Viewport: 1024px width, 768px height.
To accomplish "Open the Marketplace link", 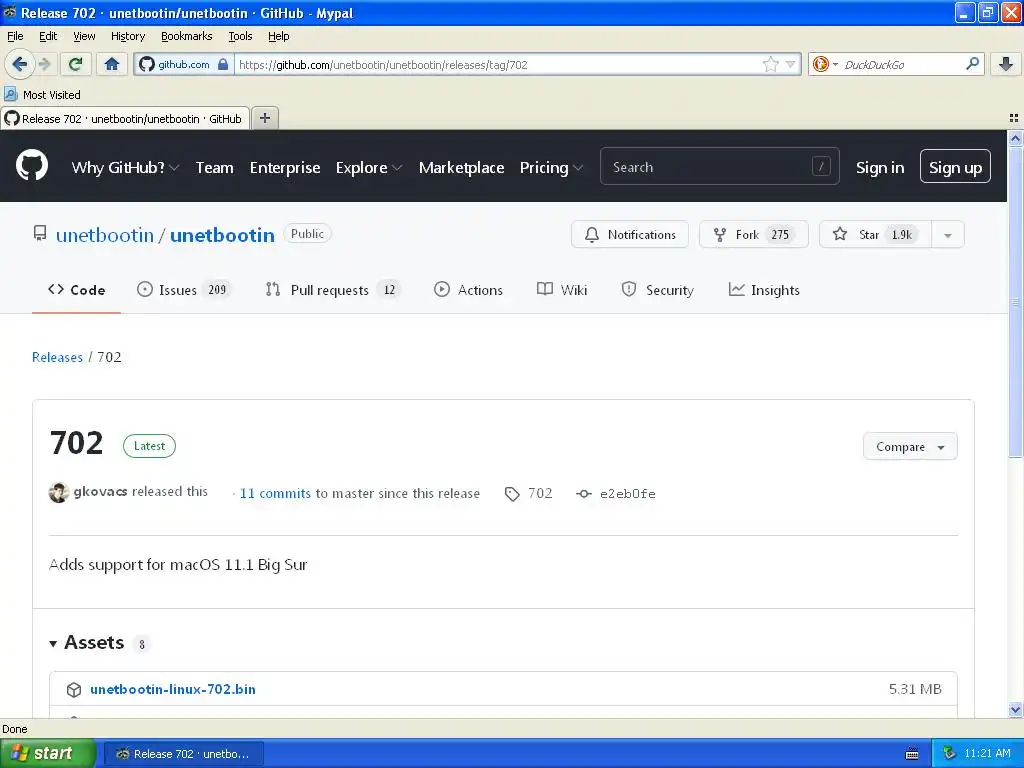I will (461, 168).
